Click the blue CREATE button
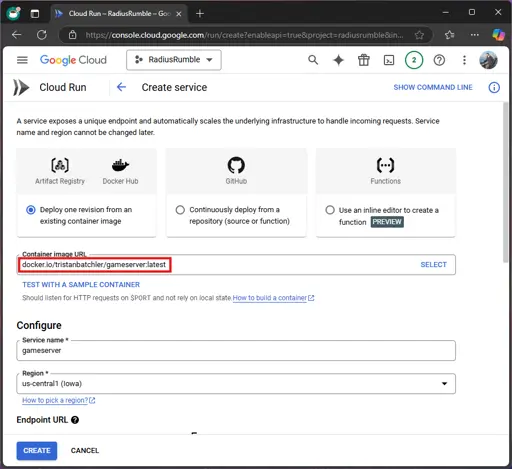 pos(37,451)
